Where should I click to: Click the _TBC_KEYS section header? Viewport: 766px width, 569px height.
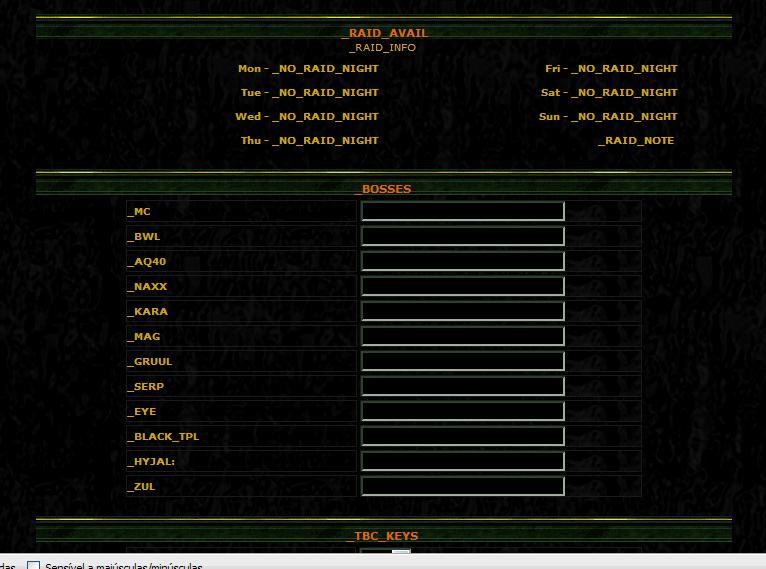click(x=384, y=536)
